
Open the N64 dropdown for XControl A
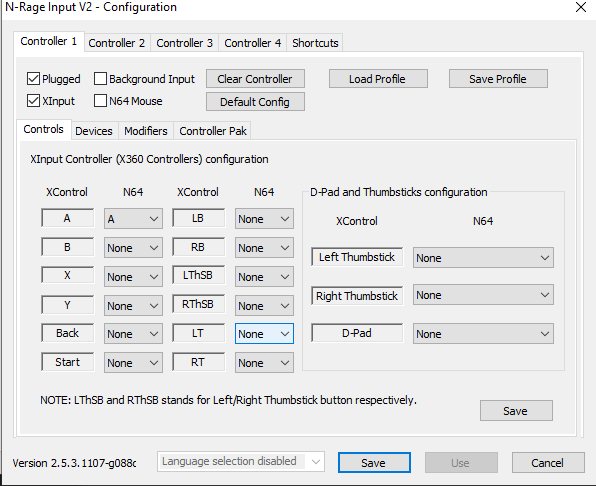[x=133, y=218]
